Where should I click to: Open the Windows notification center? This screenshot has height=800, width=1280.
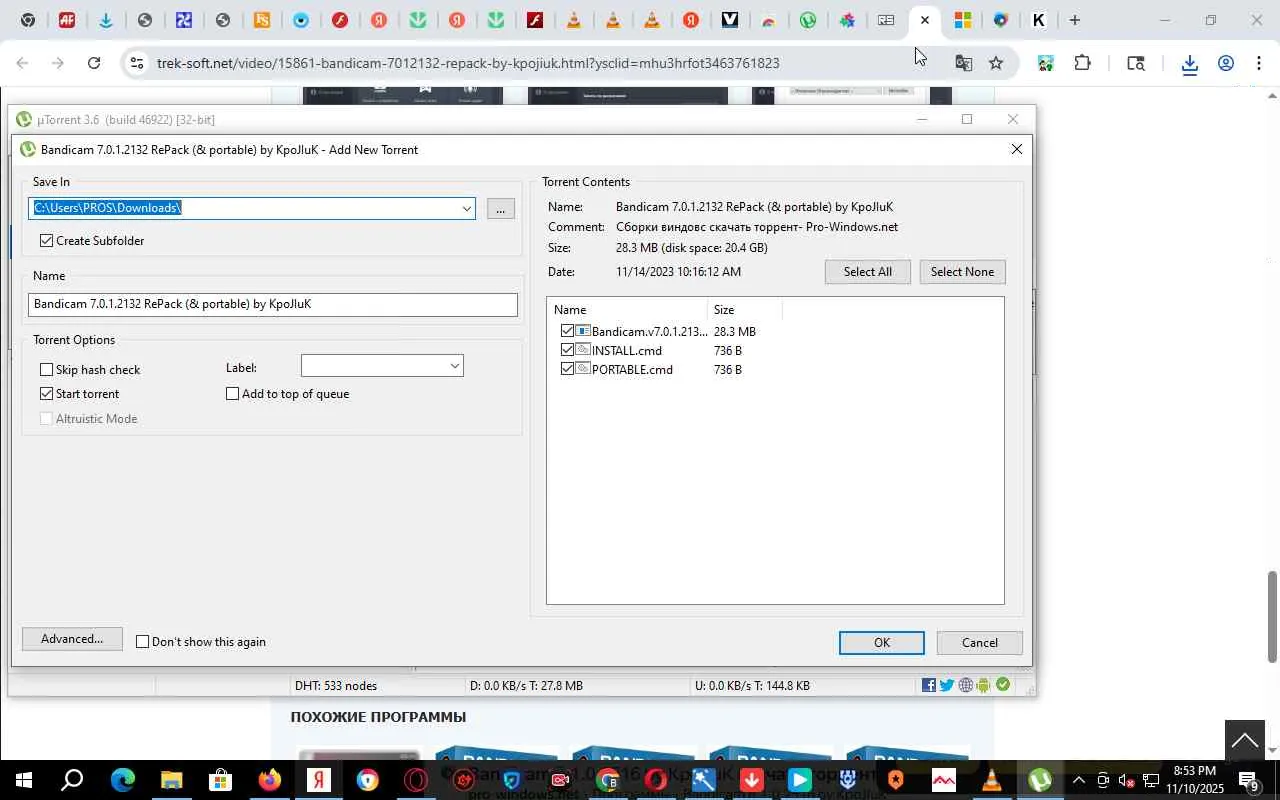[x=1250, y=780]
